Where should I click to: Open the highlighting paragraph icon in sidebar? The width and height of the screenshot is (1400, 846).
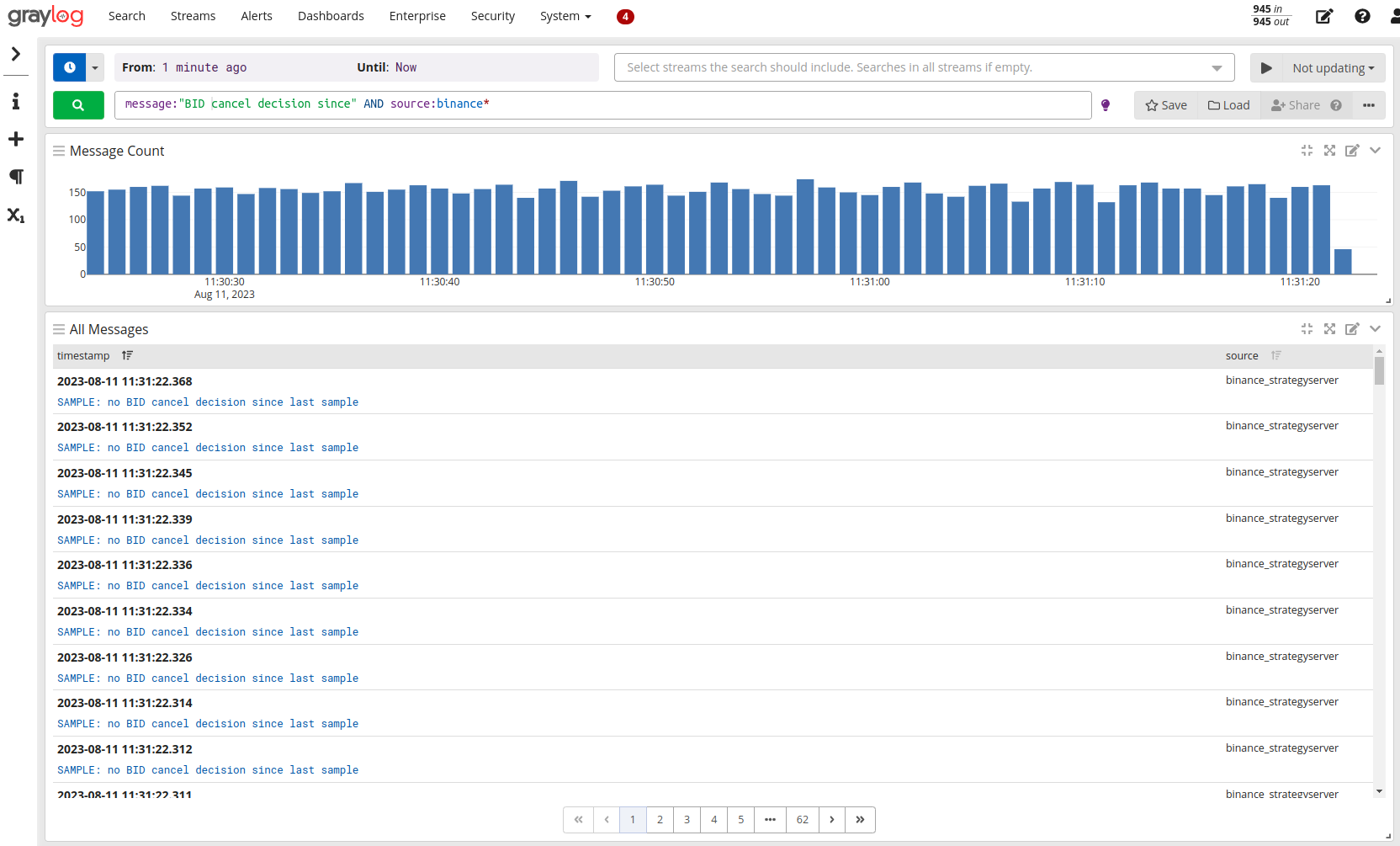(16, 177)
